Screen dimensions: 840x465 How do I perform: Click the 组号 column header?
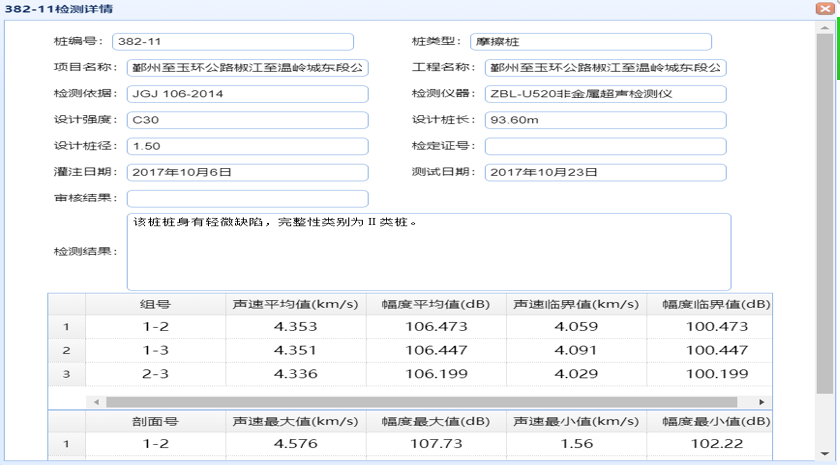pyautogui.click(x=154, y=304)
